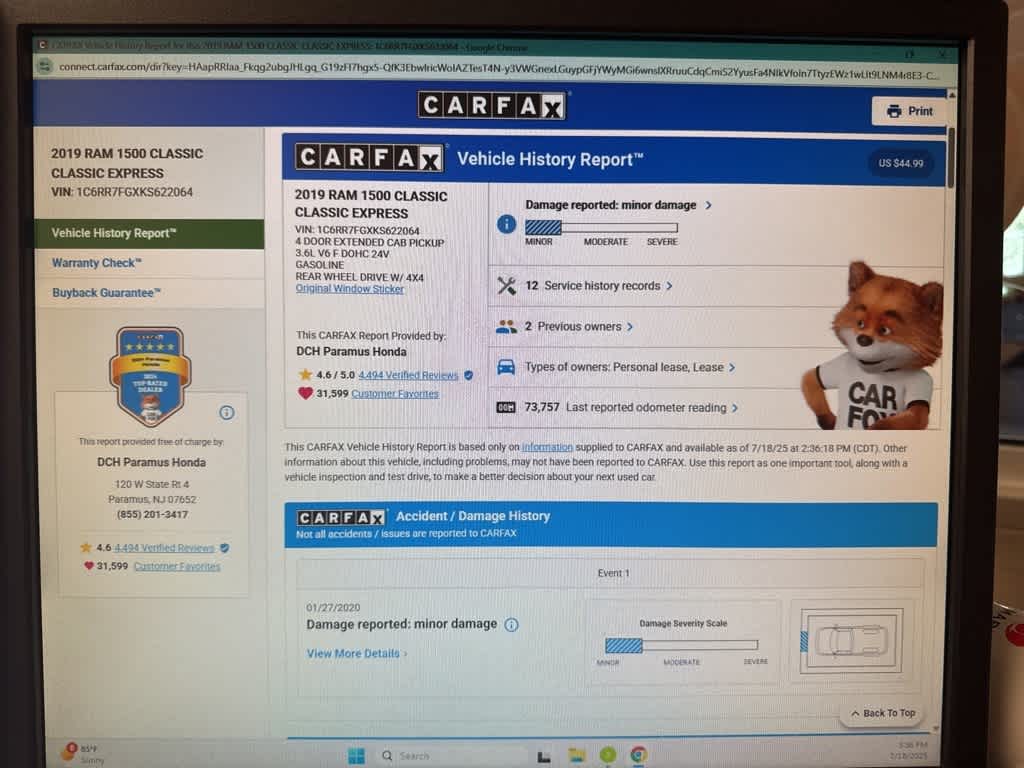The height and width of the screenshot is (768, 1024).
Task: Click the gold star rating icon in report header
Action: pos(305,374)
